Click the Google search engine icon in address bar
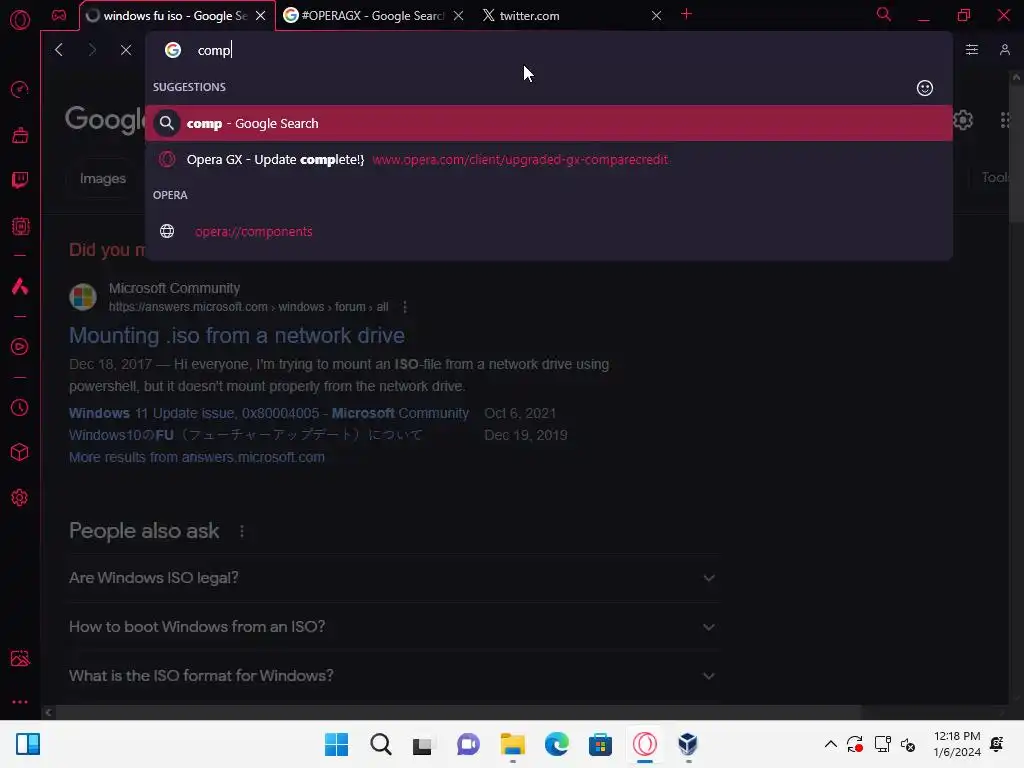The width and height of the screenshot is (1024, 768). (172, 50)
